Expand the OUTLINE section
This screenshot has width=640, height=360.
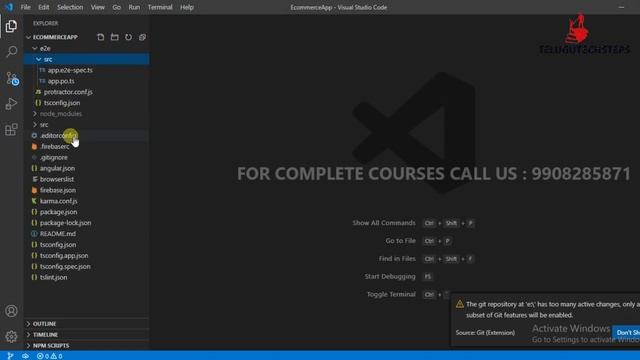[87, 324]
